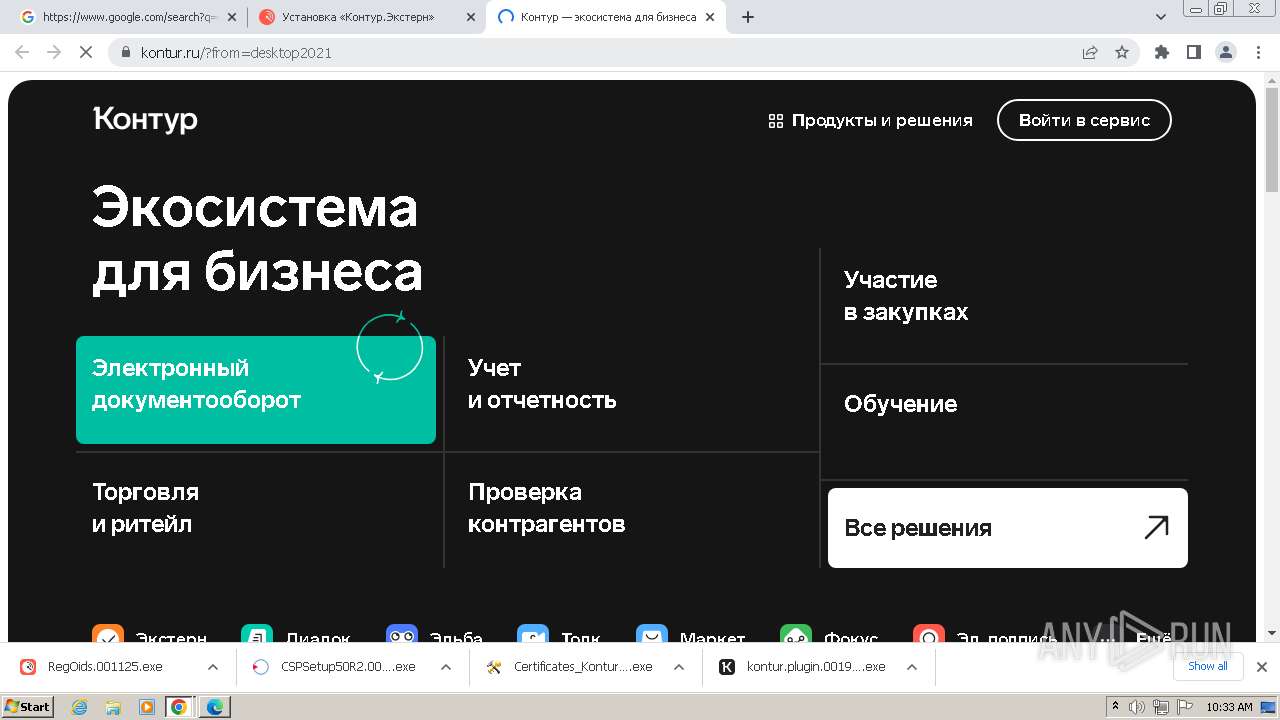The height and width of the screenshot is (720, 1280).
Task: Open the Action Center flag icon
Action: [1184, 707]
